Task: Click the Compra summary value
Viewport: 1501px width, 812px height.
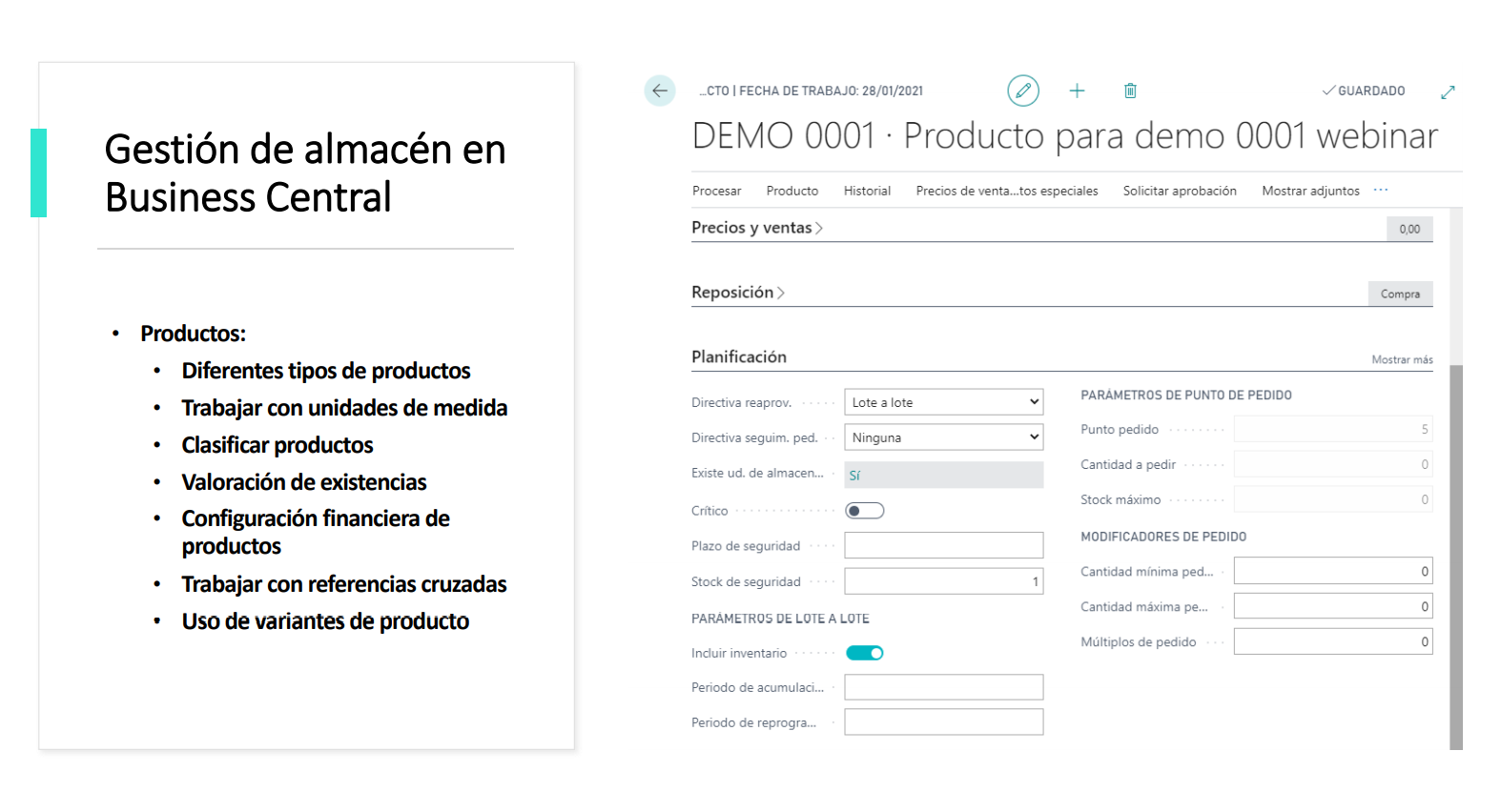Action: (x=1400, y=294)
